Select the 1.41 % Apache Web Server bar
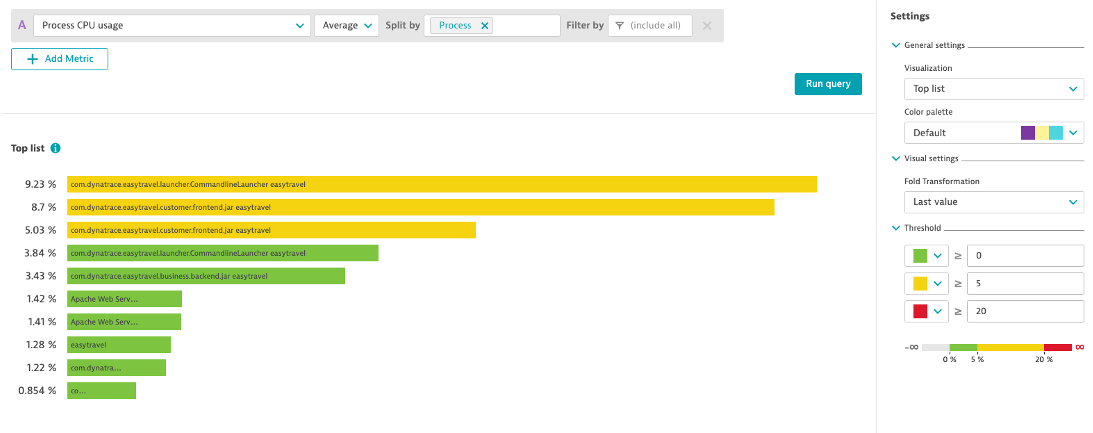This screenshot has height=433, width=1093. 124,321
